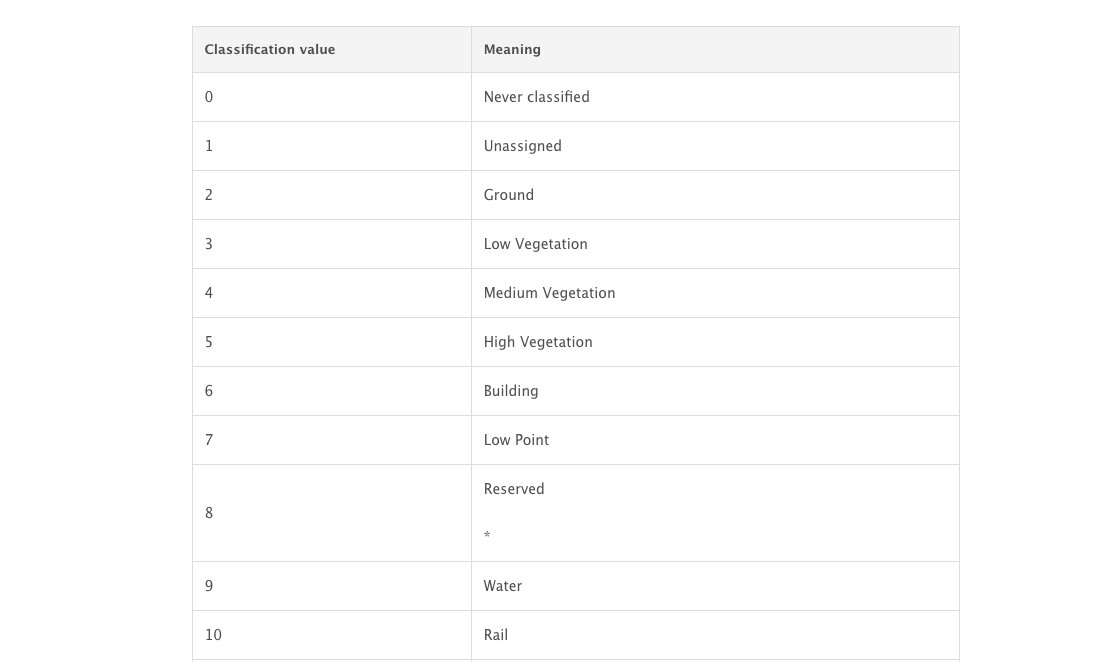The height and width of the screenshot is (662, 1114).
Task: Click the "Meaning" column header
Action: pyautogui.click(x=512, y=50)
